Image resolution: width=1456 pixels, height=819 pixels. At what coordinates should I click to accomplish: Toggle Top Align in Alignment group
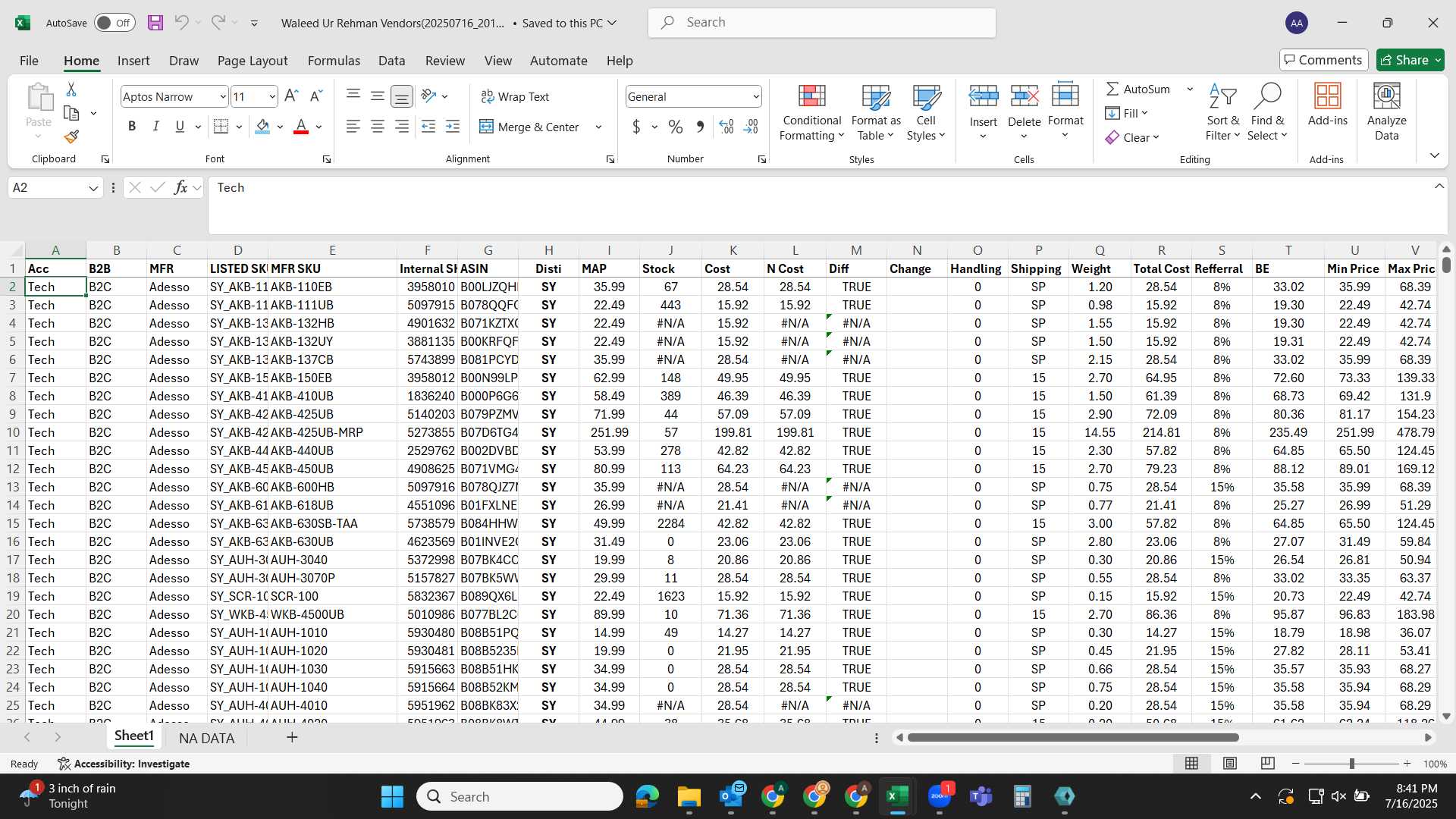pyautogui.click(x=353, y=96)
